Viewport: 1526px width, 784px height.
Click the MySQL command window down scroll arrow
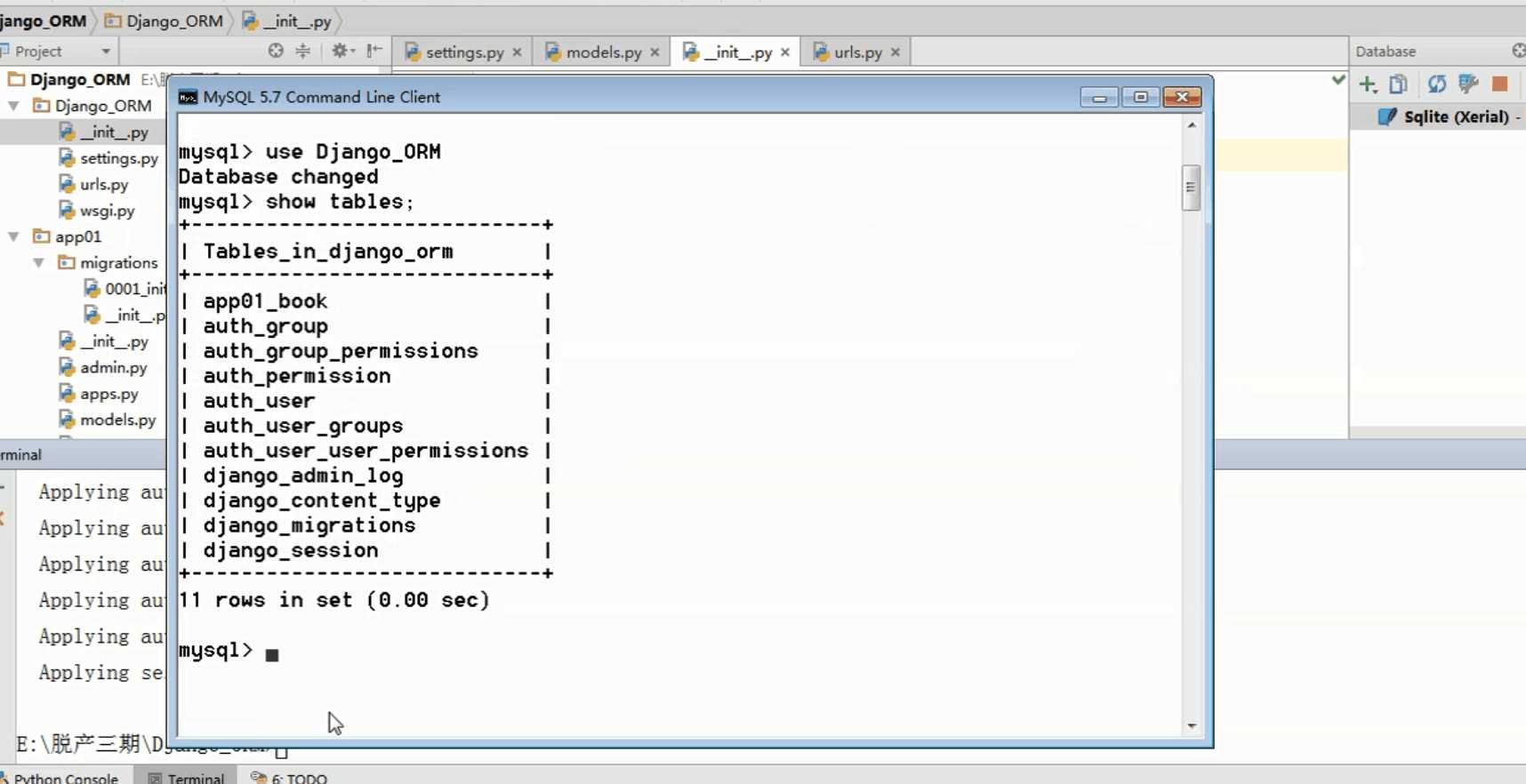click(x=1192, y=726)
